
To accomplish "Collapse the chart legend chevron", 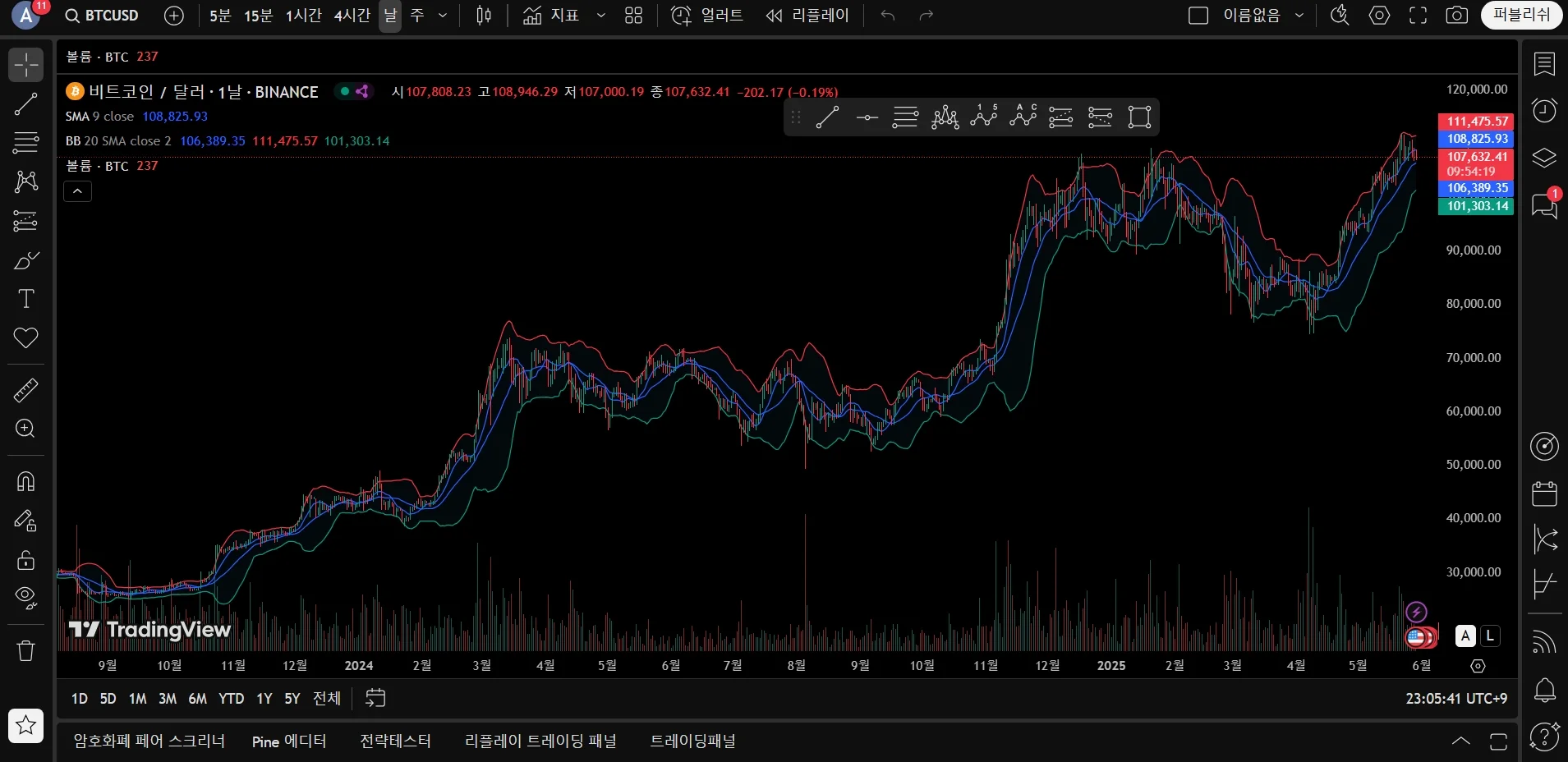I will coord(77,191).
